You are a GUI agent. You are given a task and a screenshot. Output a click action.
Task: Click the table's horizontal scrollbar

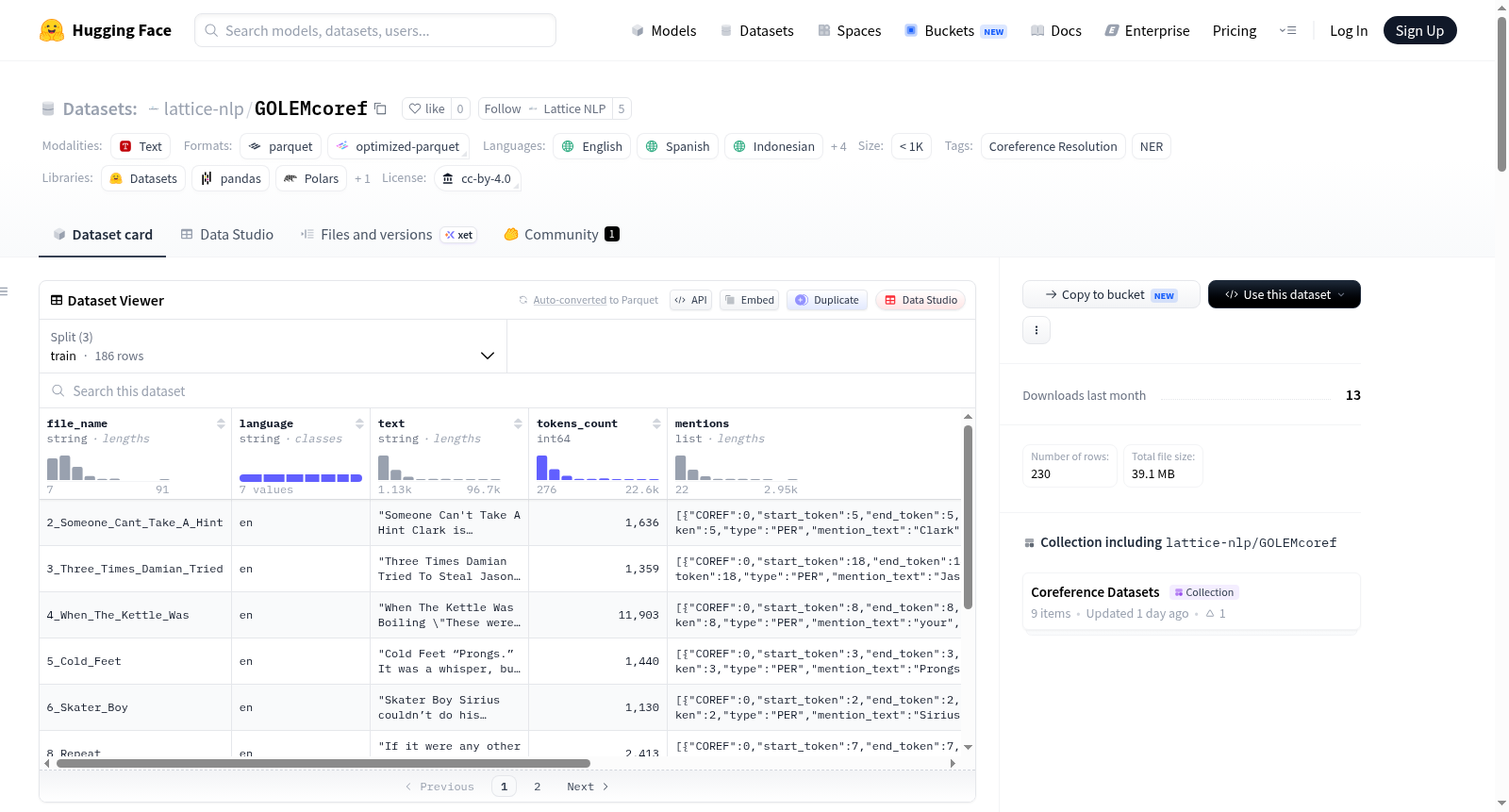pos(323,763)
